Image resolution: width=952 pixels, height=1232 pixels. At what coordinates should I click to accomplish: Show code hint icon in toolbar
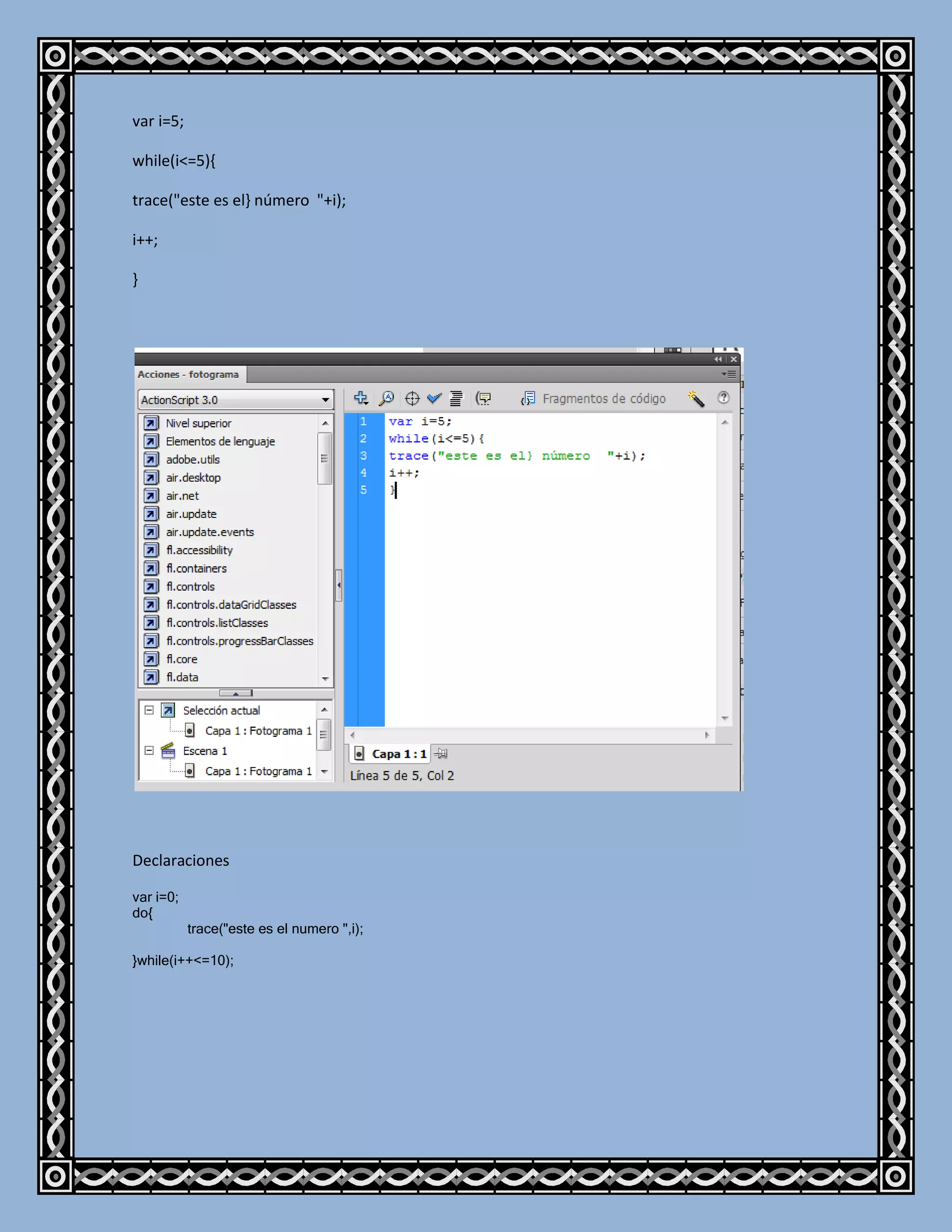pos(483,398)
